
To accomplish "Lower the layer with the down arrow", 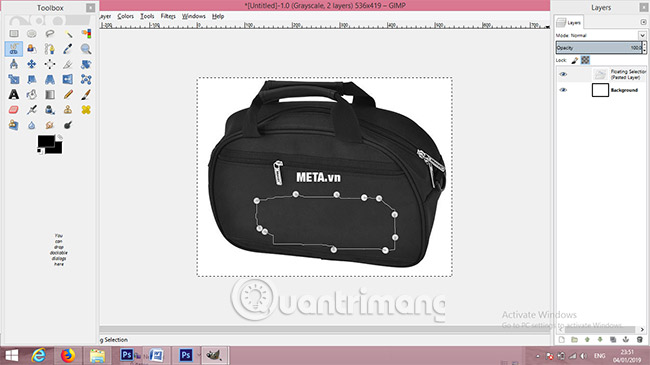I will [600, 340].
